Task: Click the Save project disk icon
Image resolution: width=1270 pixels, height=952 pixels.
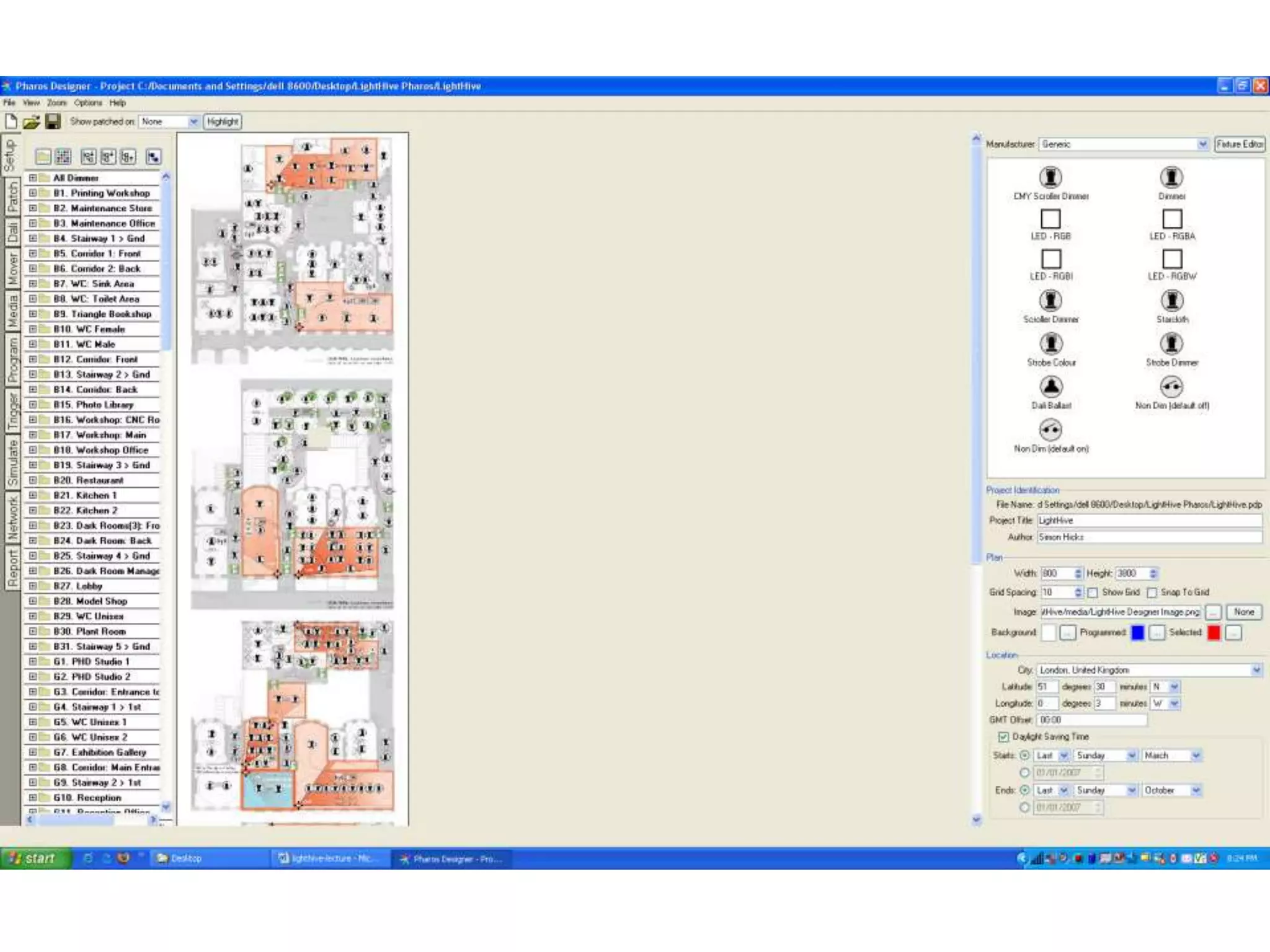Action: pyautogui.click(x=53, y=121)
